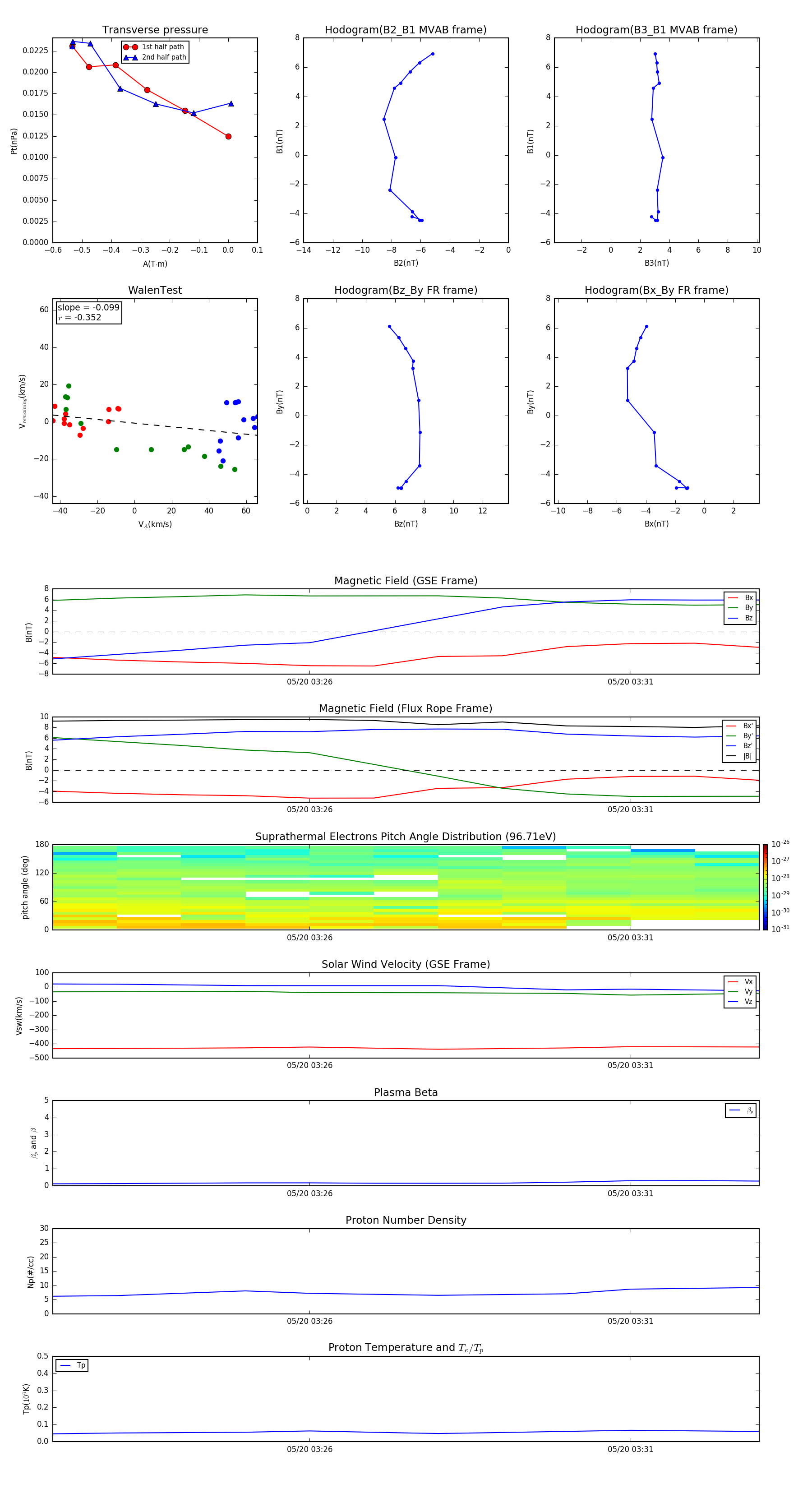Click the '1st half path' legend entry
The image size is (812, 1489).
(154, 47)
